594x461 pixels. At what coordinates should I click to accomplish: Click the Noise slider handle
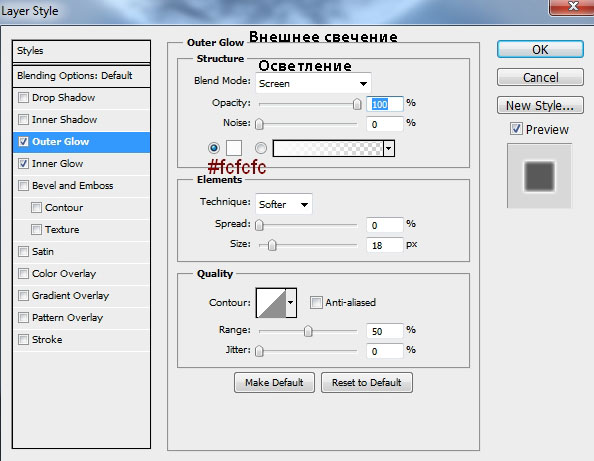pos(259,124)
